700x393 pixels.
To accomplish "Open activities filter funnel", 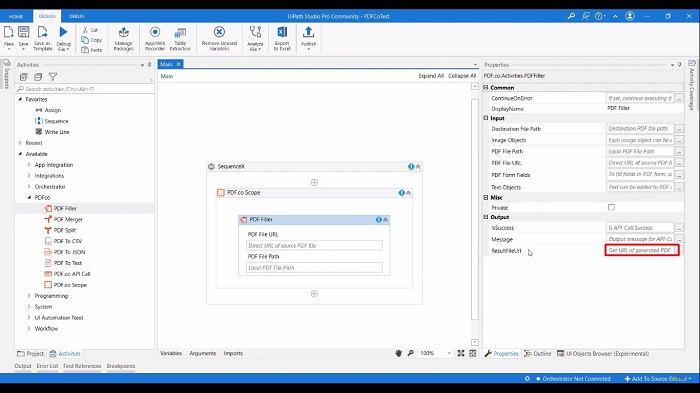I will [x=53, y=77].
